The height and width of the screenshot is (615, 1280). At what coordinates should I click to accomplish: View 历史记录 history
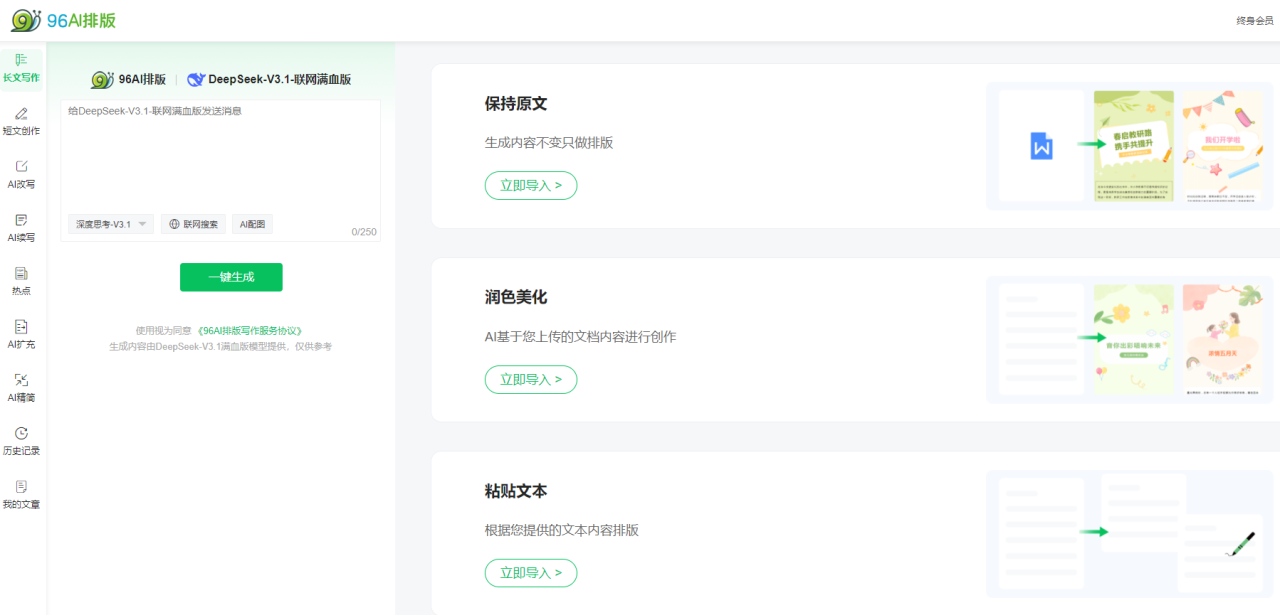coord(21,441)
